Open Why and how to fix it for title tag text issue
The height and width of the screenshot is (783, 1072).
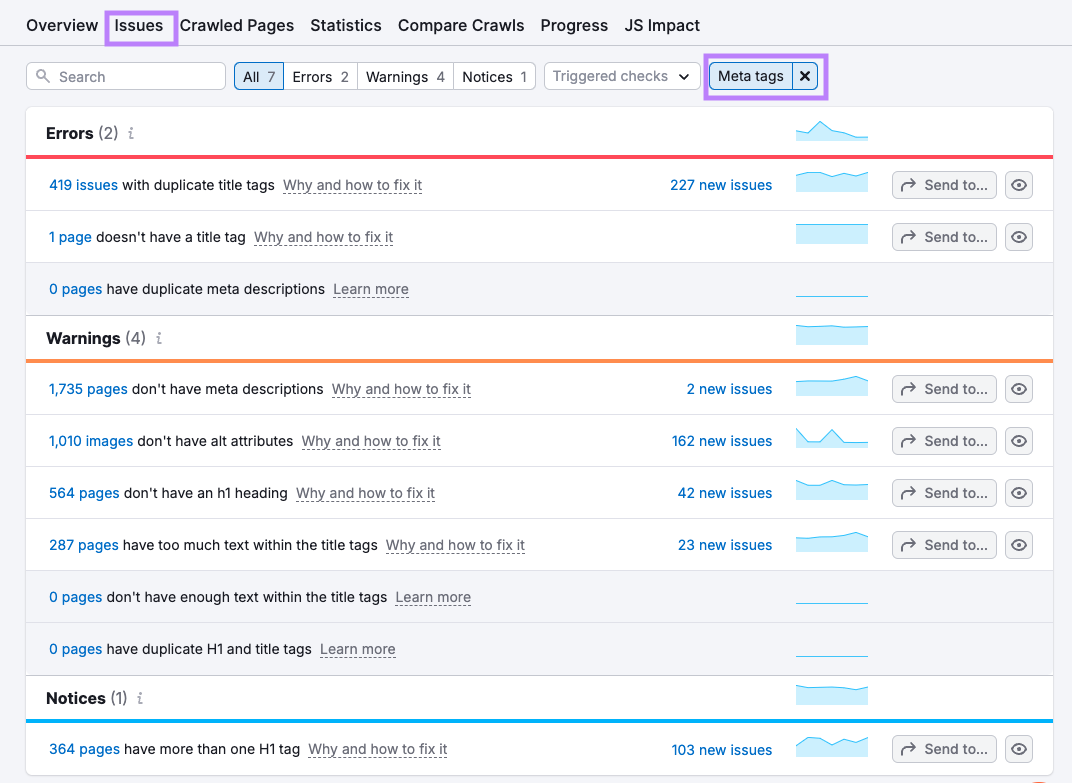(x=455, y=545)
